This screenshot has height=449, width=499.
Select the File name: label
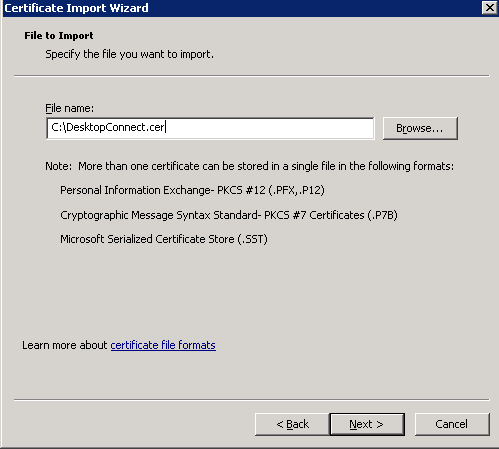point(70,108)
